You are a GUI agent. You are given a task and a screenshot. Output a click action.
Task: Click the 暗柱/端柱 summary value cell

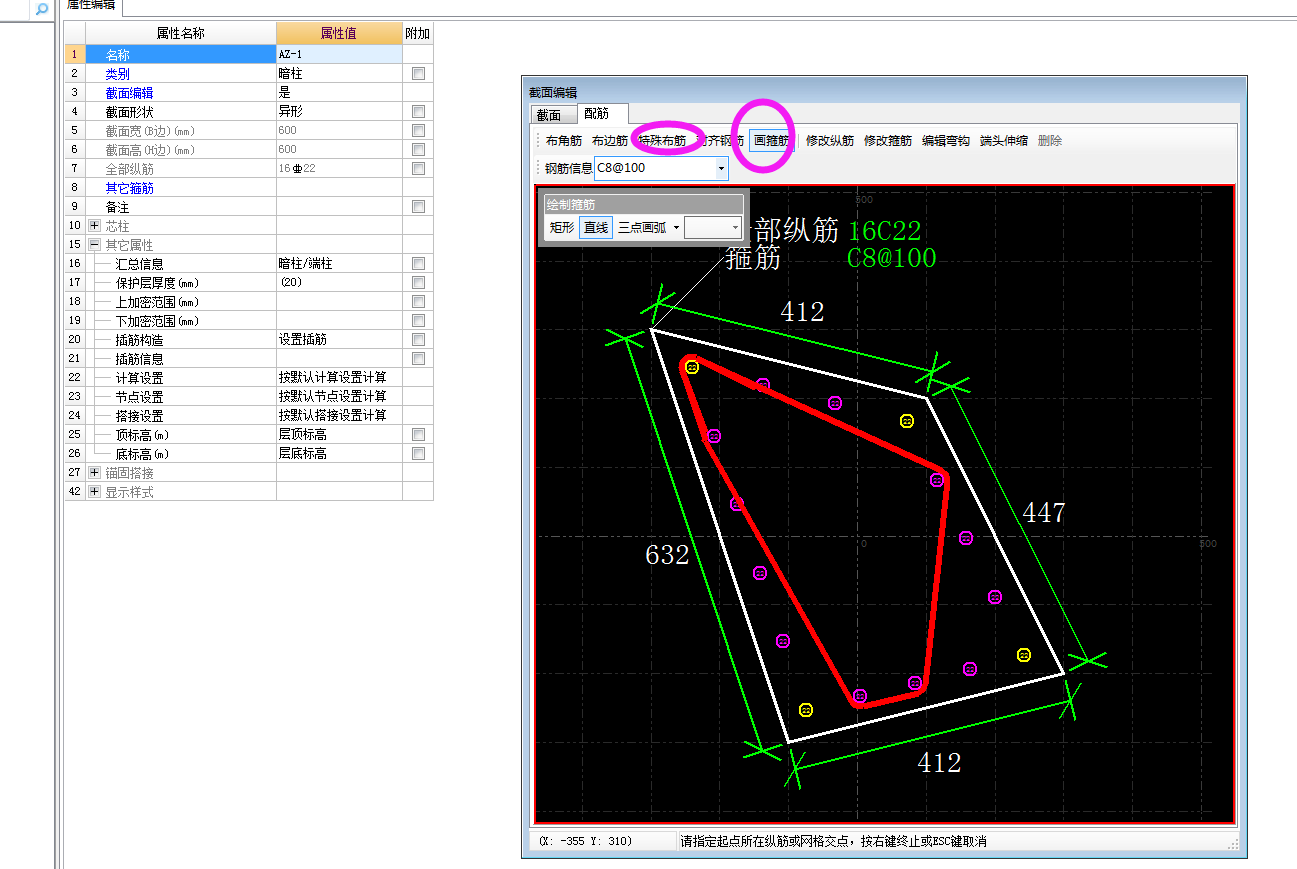pos(339,263)
